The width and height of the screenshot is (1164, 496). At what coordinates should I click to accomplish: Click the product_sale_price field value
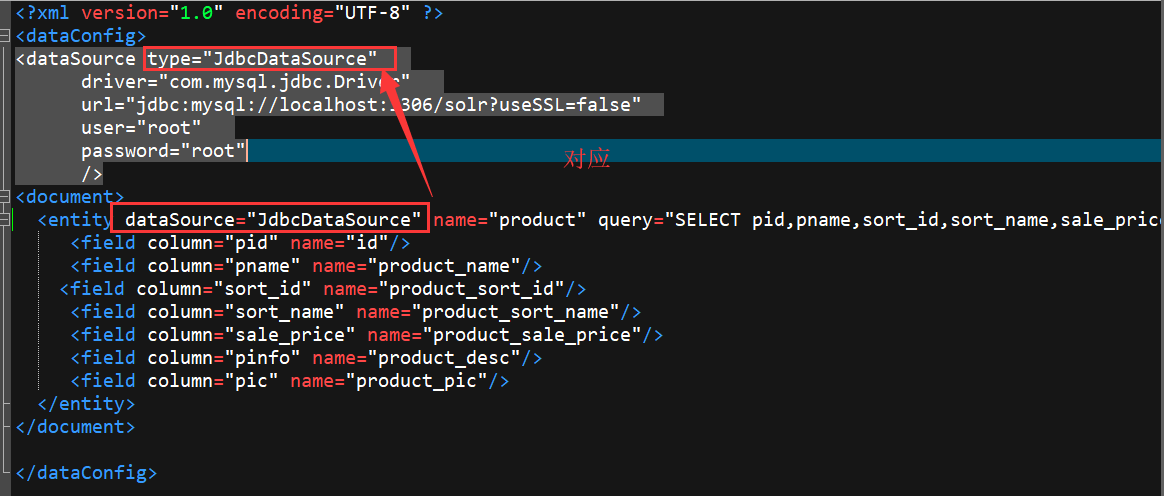point(532,335)
